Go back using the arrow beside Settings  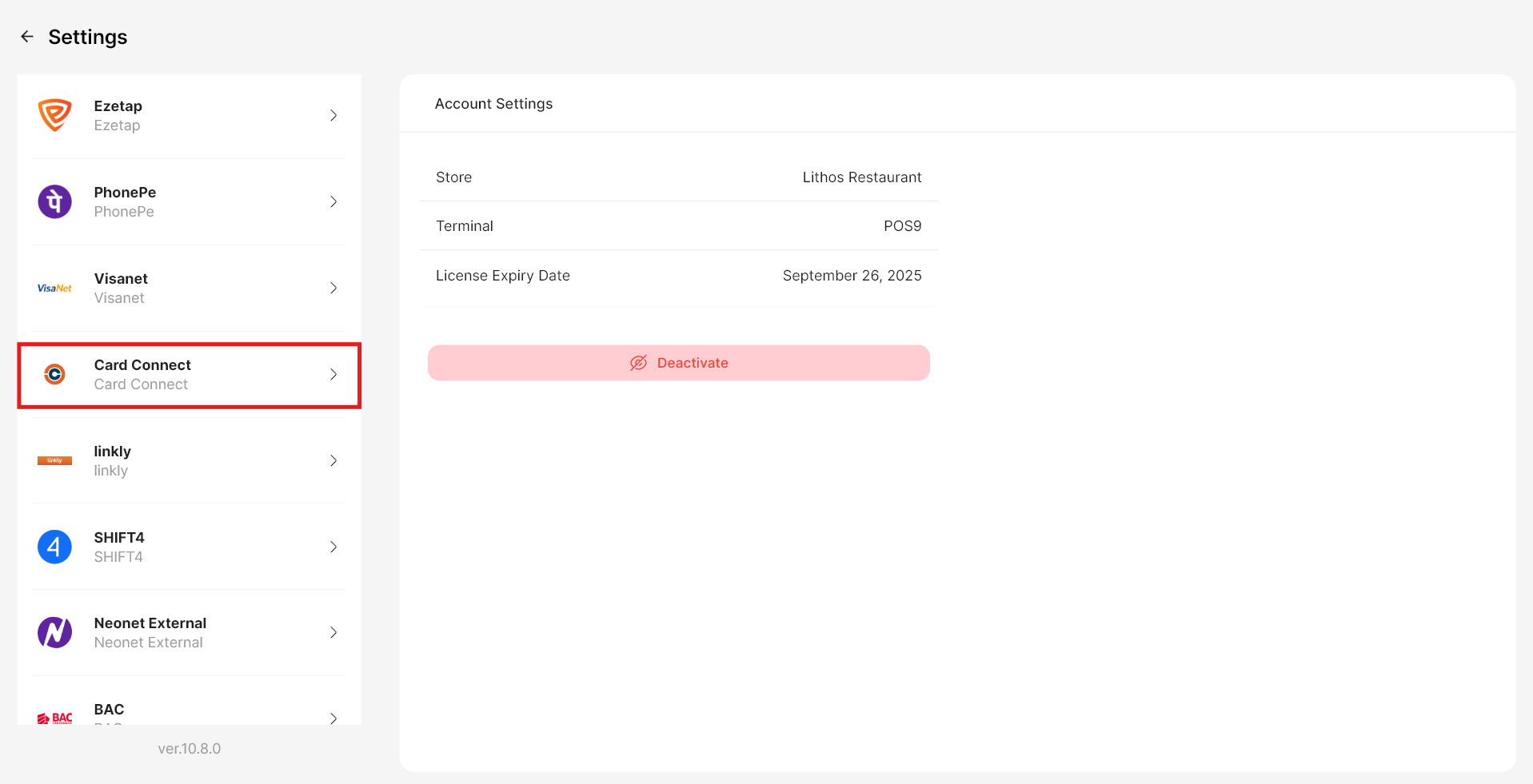coord(27,37)
